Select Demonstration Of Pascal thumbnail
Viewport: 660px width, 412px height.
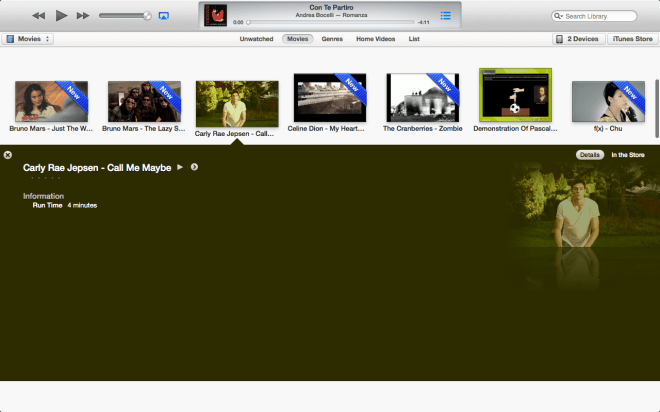point(515,95)
